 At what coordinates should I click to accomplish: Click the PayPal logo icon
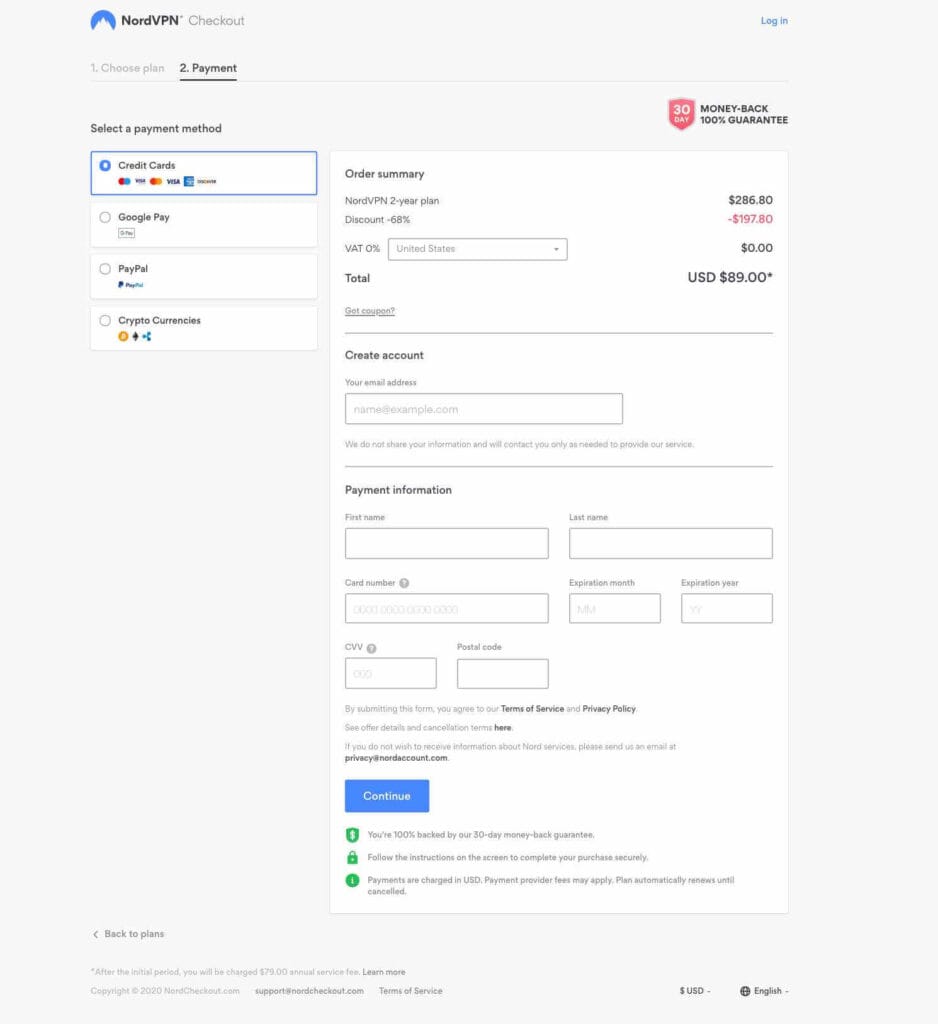click(131, 285)
